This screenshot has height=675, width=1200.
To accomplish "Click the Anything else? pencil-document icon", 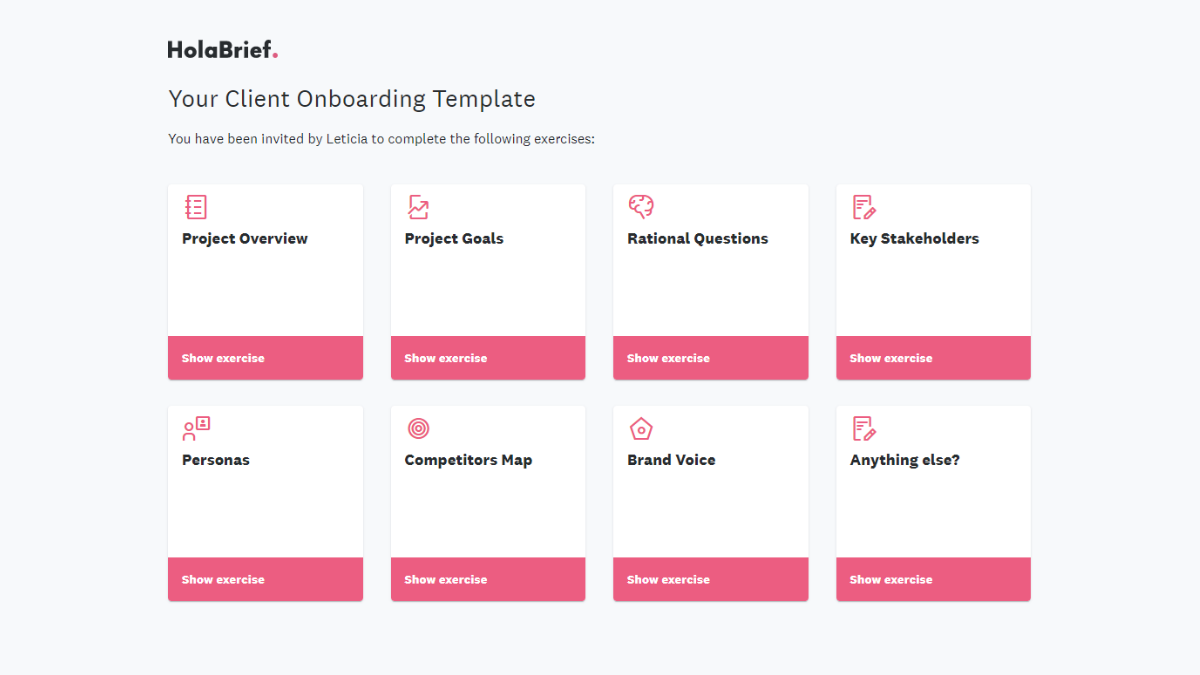I will coord(863,428).
